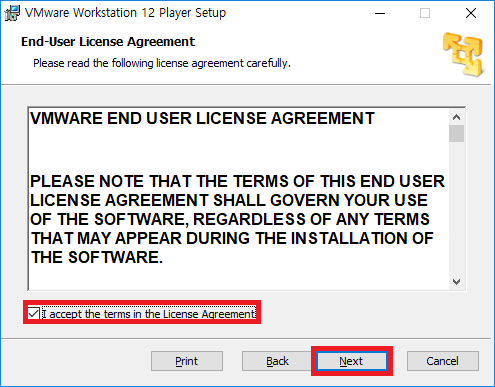This screenshot has height=387, width=495.
Task: Click the VMware yellow boxes logo
Action: [463, 54]
